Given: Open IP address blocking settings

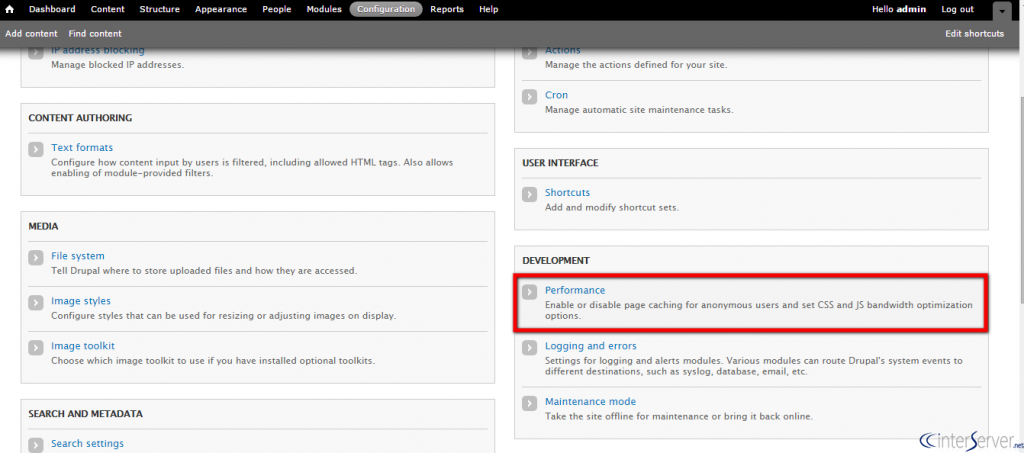Looking at the screenshot, I should (x=98, y=50).
